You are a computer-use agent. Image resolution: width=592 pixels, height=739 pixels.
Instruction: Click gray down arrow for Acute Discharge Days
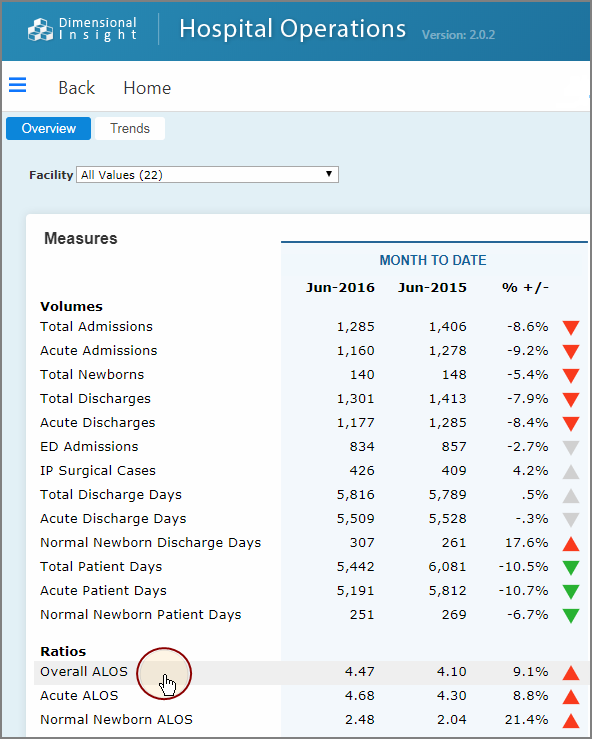(571, 519)
